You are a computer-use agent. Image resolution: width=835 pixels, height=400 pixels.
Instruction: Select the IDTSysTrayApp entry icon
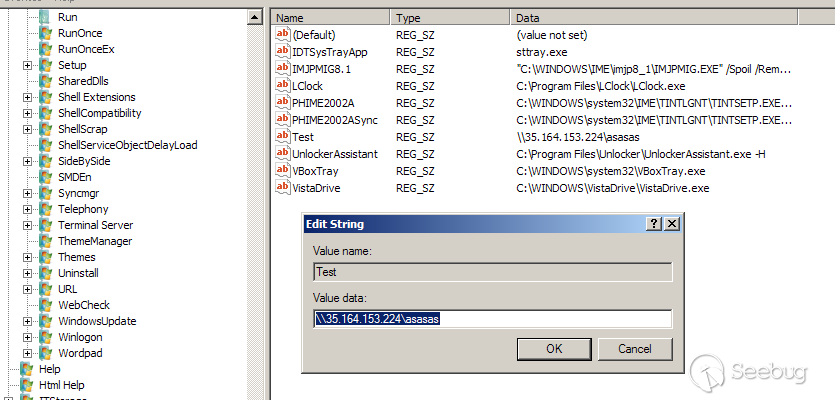tap(282, 52)
